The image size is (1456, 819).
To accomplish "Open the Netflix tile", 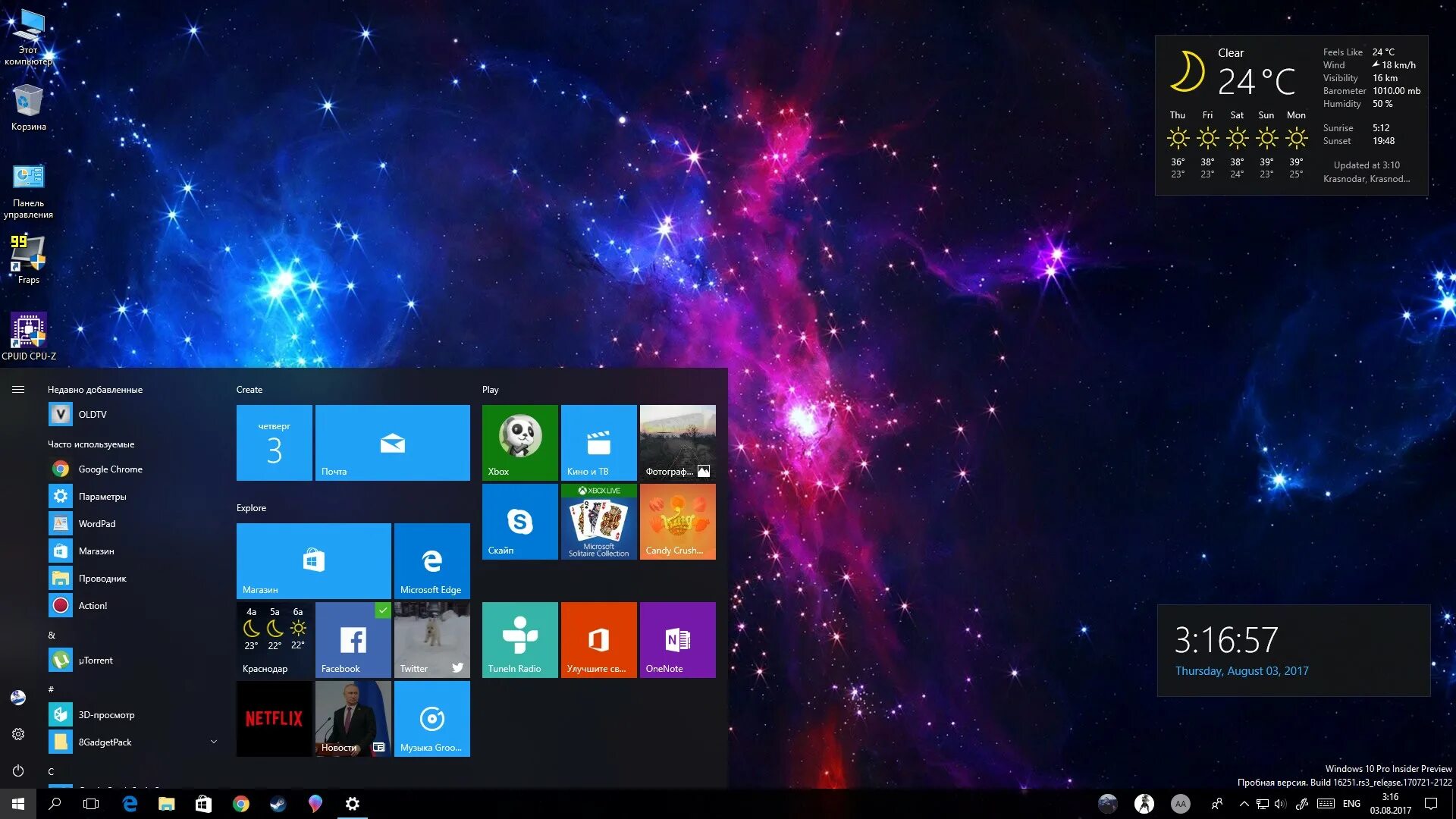I will [274, 718].
